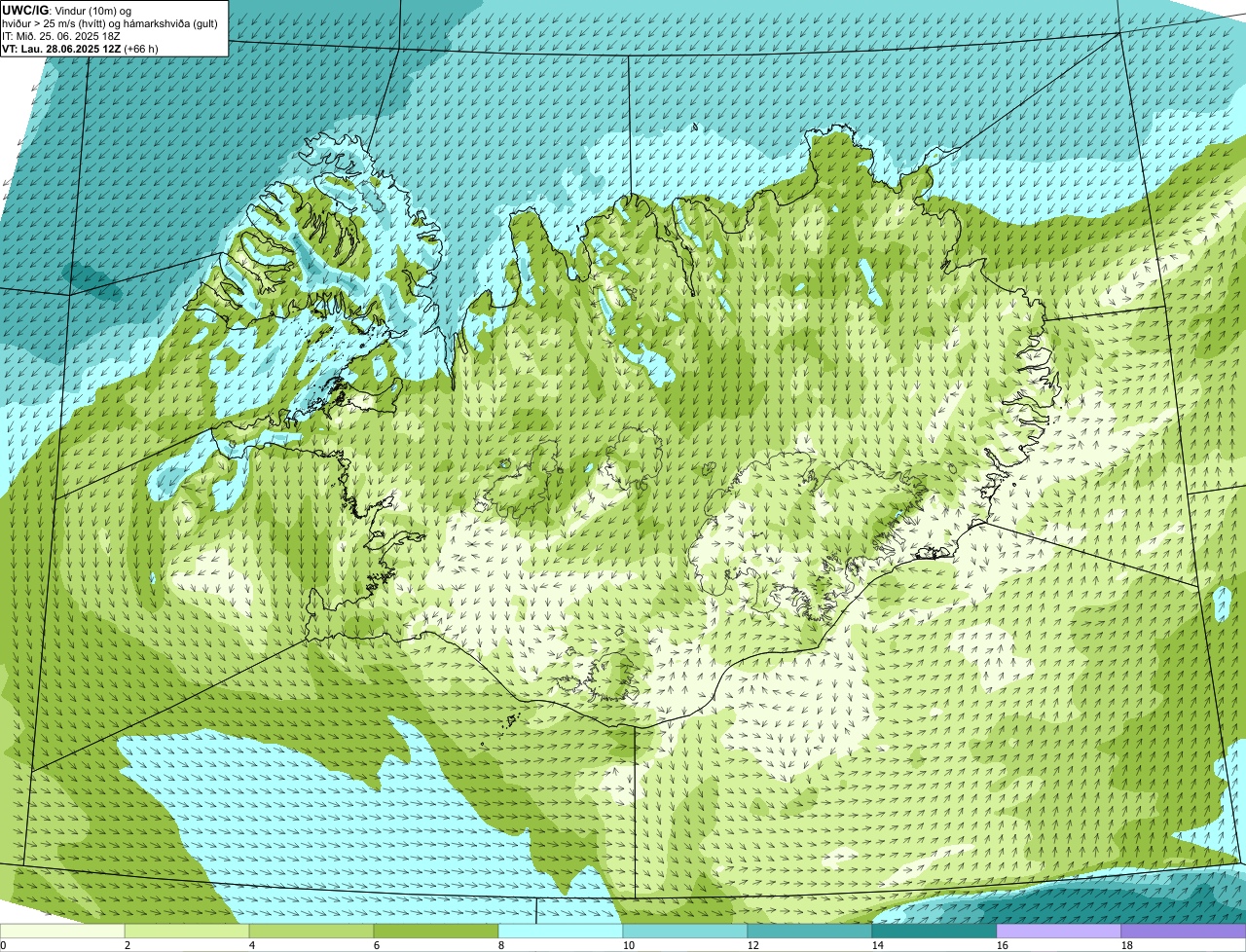Click the 4–6 m/s green legend swatch
This screenshot has height=952, width=1246.
point(311,932)
